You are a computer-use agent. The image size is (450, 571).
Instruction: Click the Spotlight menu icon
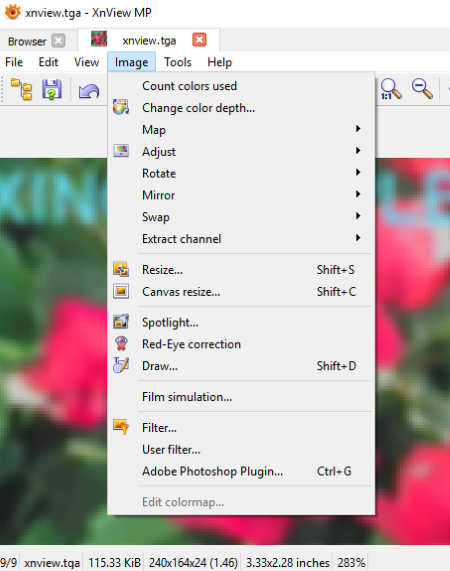(x=121, y=322)
